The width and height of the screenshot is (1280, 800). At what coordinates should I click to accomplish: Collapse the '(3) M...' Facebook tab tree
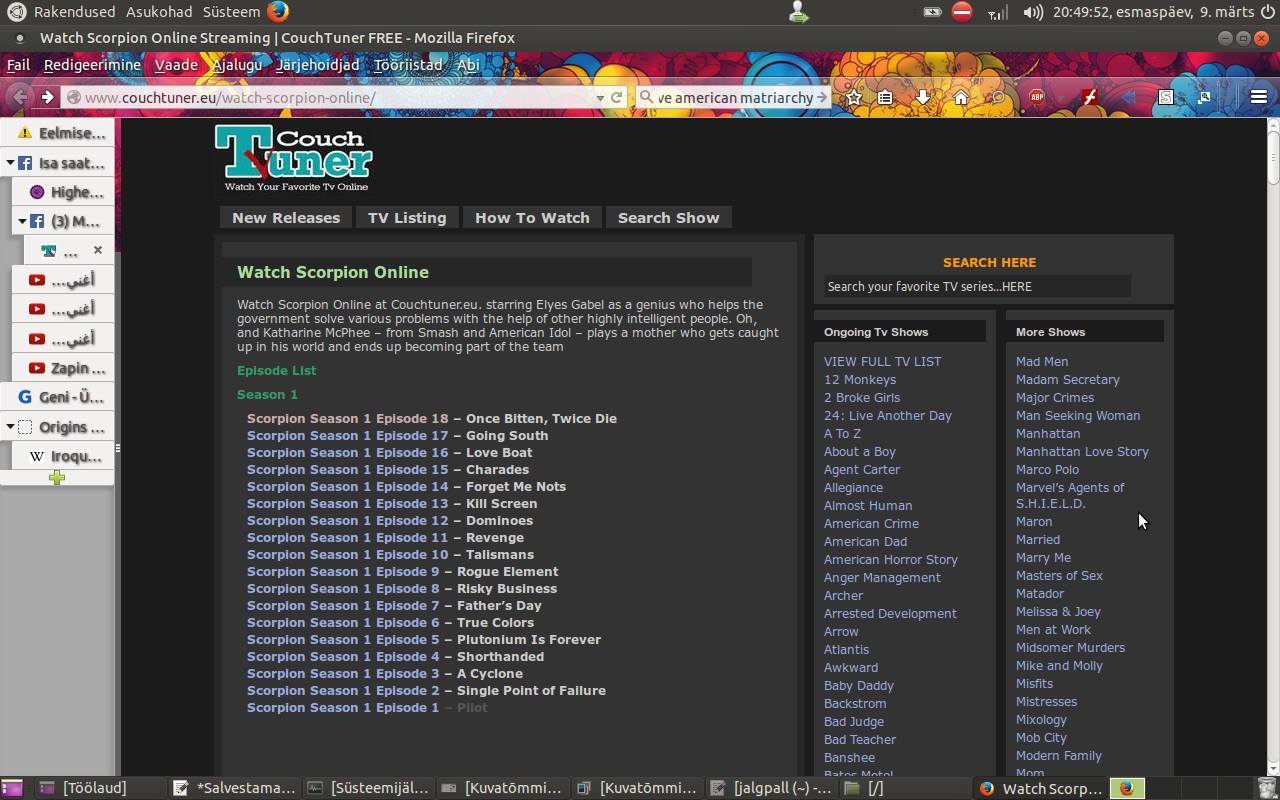click(22, 221)
